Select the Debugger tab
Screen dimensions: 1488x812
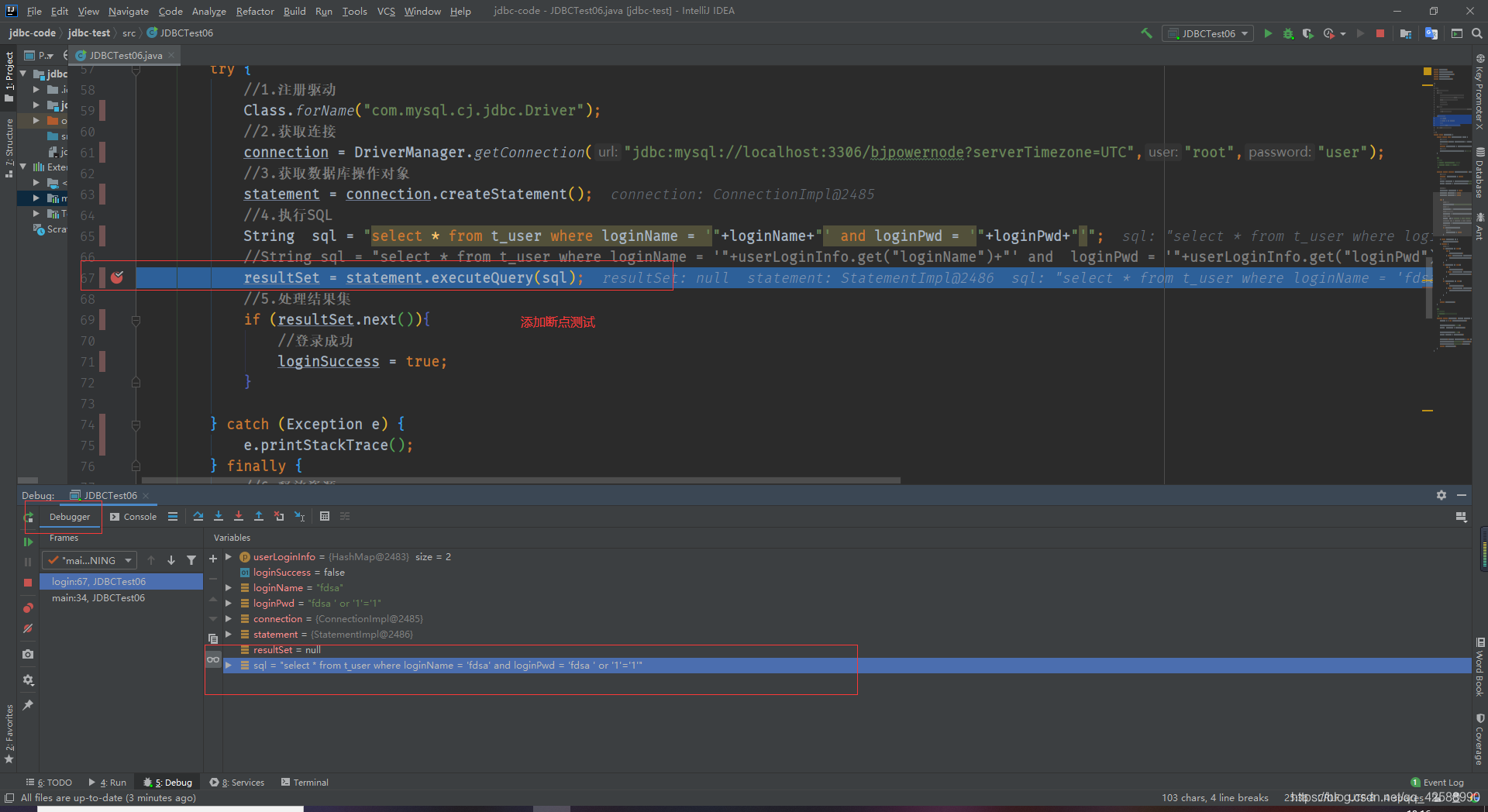pos(70,517)
